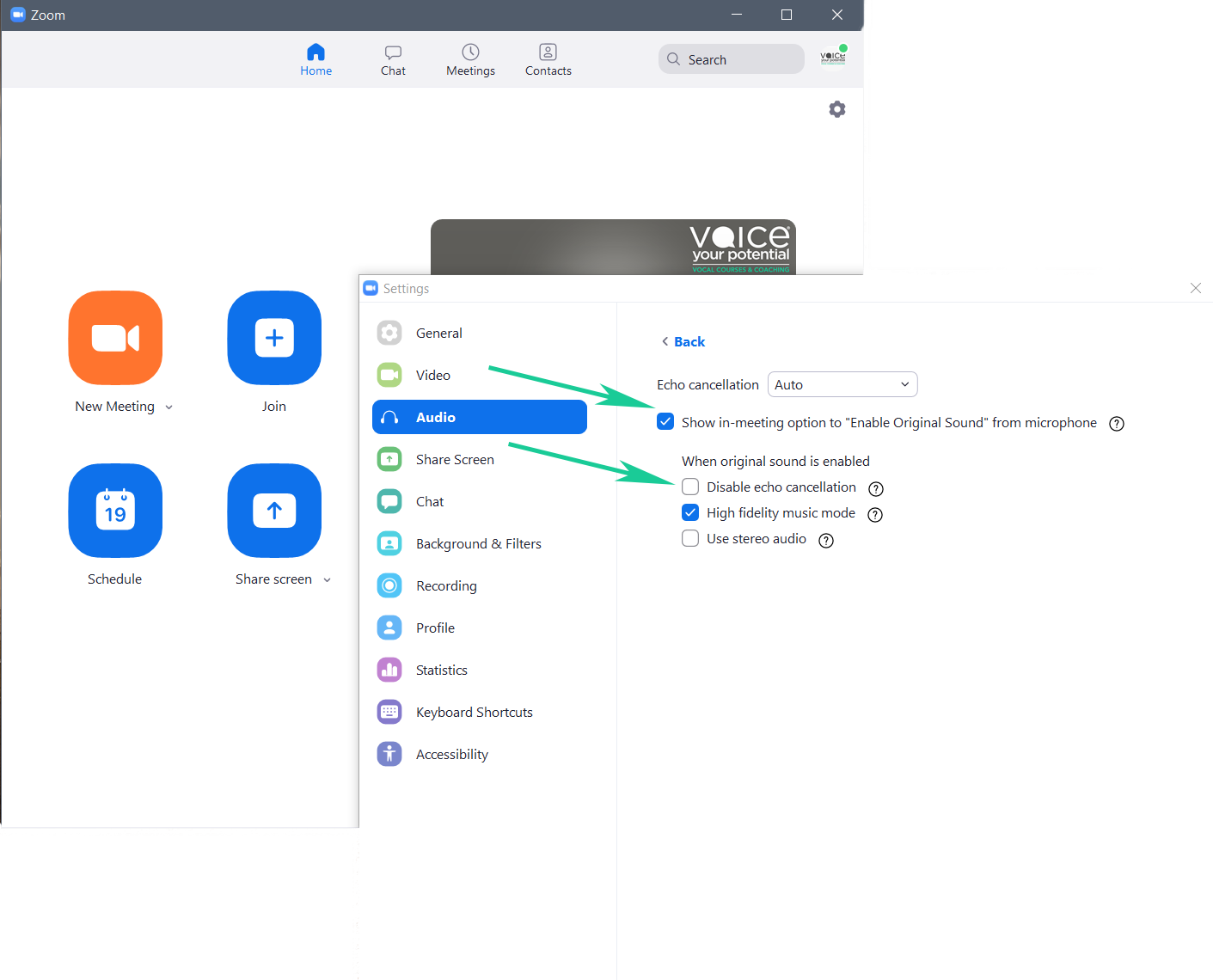Close the Settings window
Screen dimensions: 1213x980
coord(1196,288)
